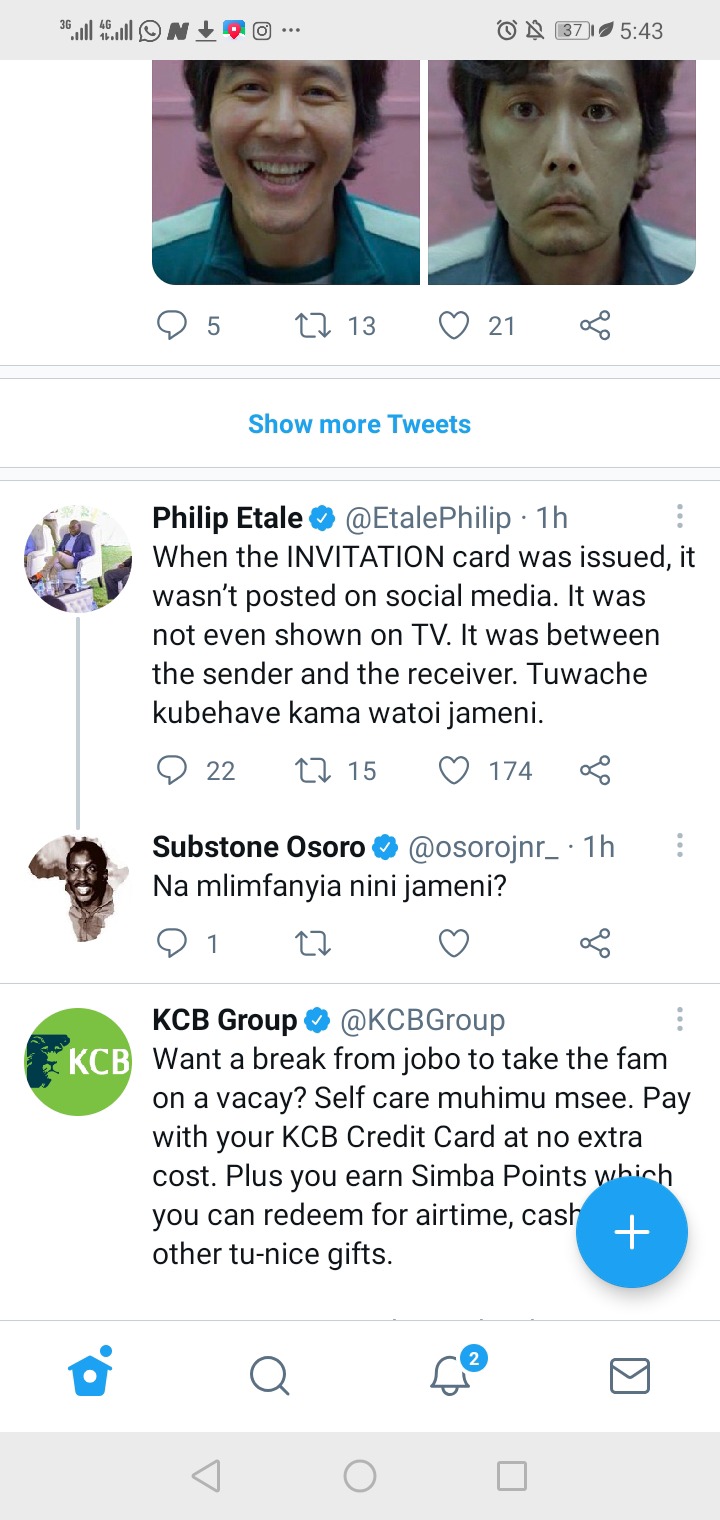Like Substone Osoro's reply

pyautogui.click(x=454, y=943)
